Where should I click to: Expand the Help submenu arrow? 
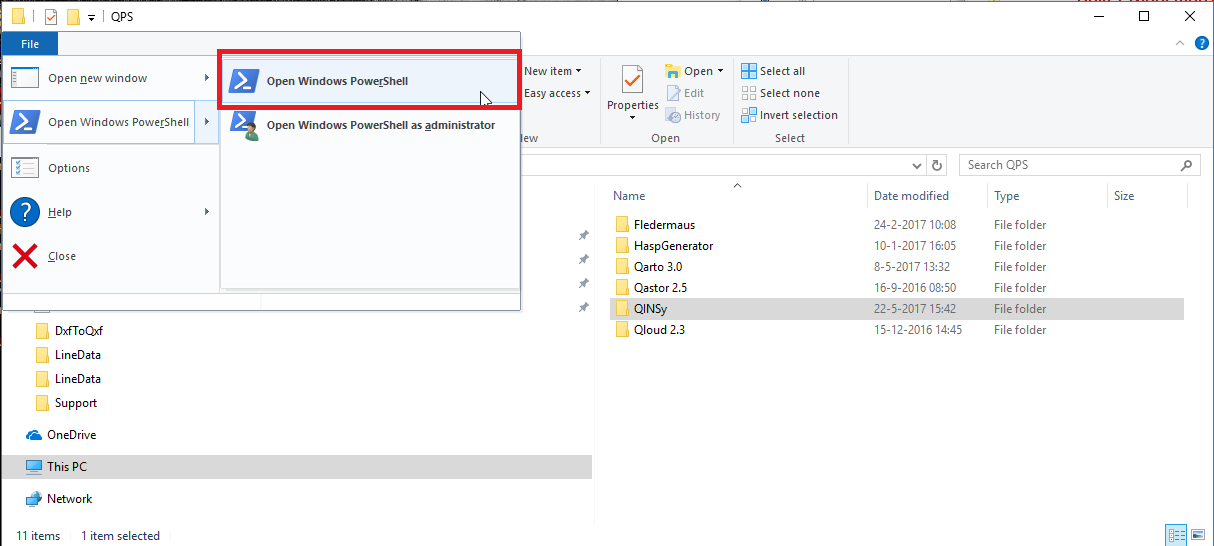click(207, 212)
